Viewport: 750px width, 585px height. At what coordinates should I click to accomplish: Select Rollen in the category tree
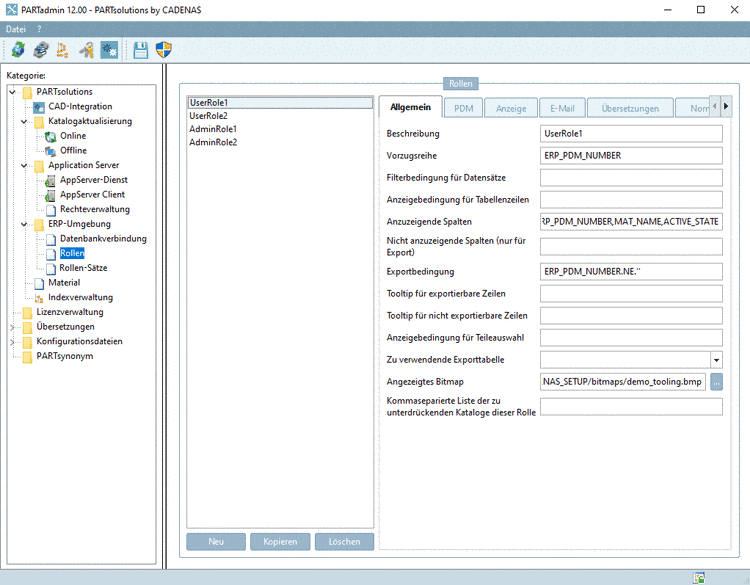click(72, 253)
